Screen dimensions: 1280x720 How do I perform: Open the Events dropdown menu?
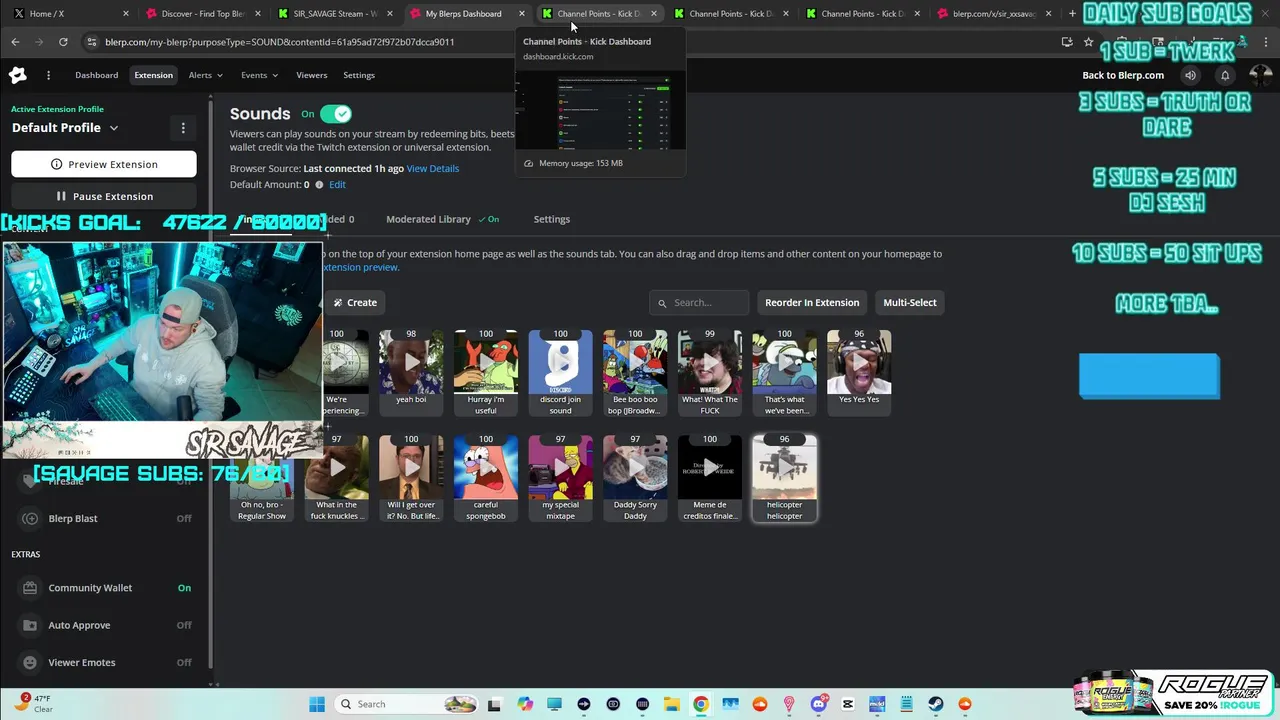259,75
